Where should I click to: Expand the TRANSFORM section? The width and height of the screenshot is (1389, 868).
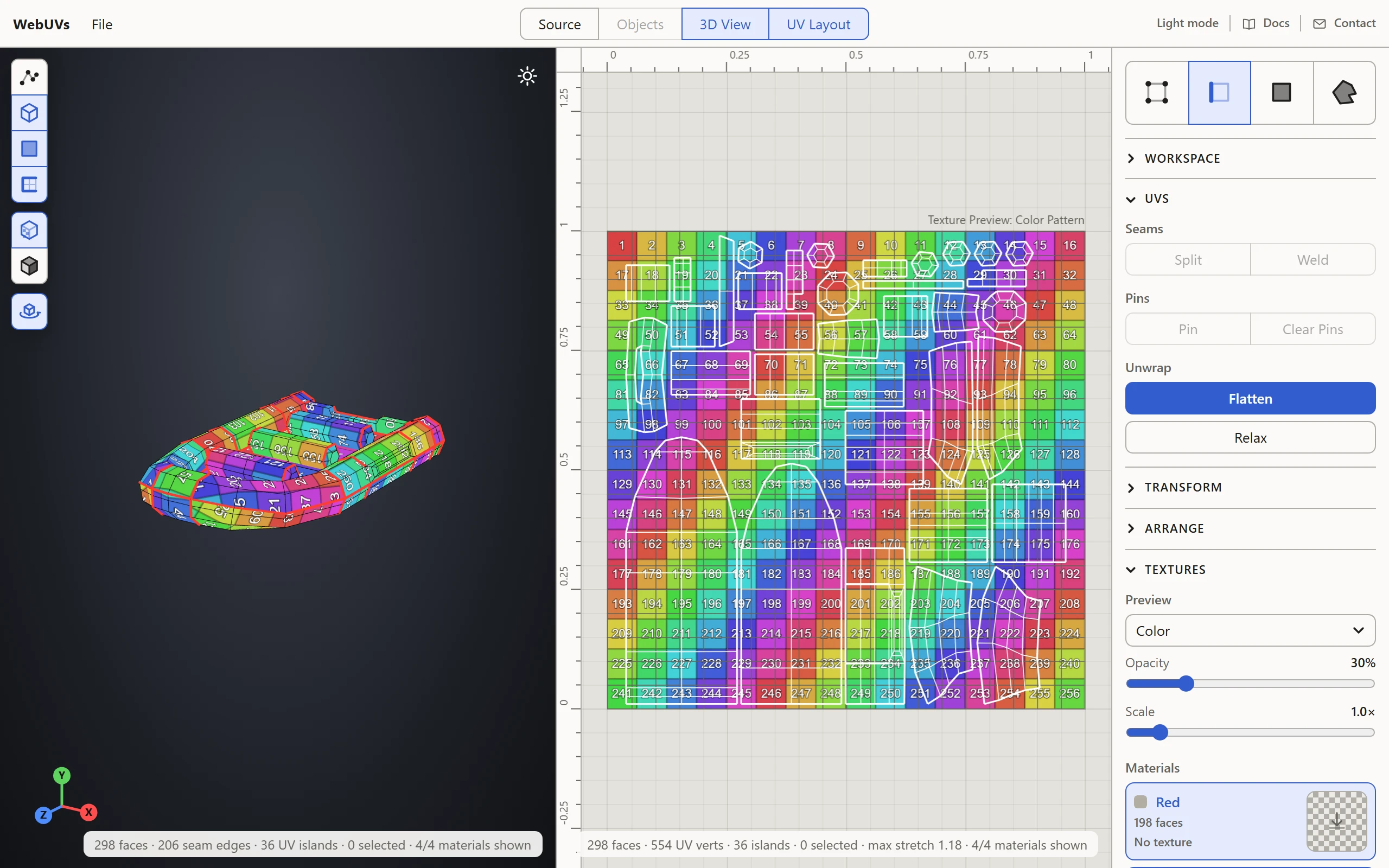click(1250, 487)
